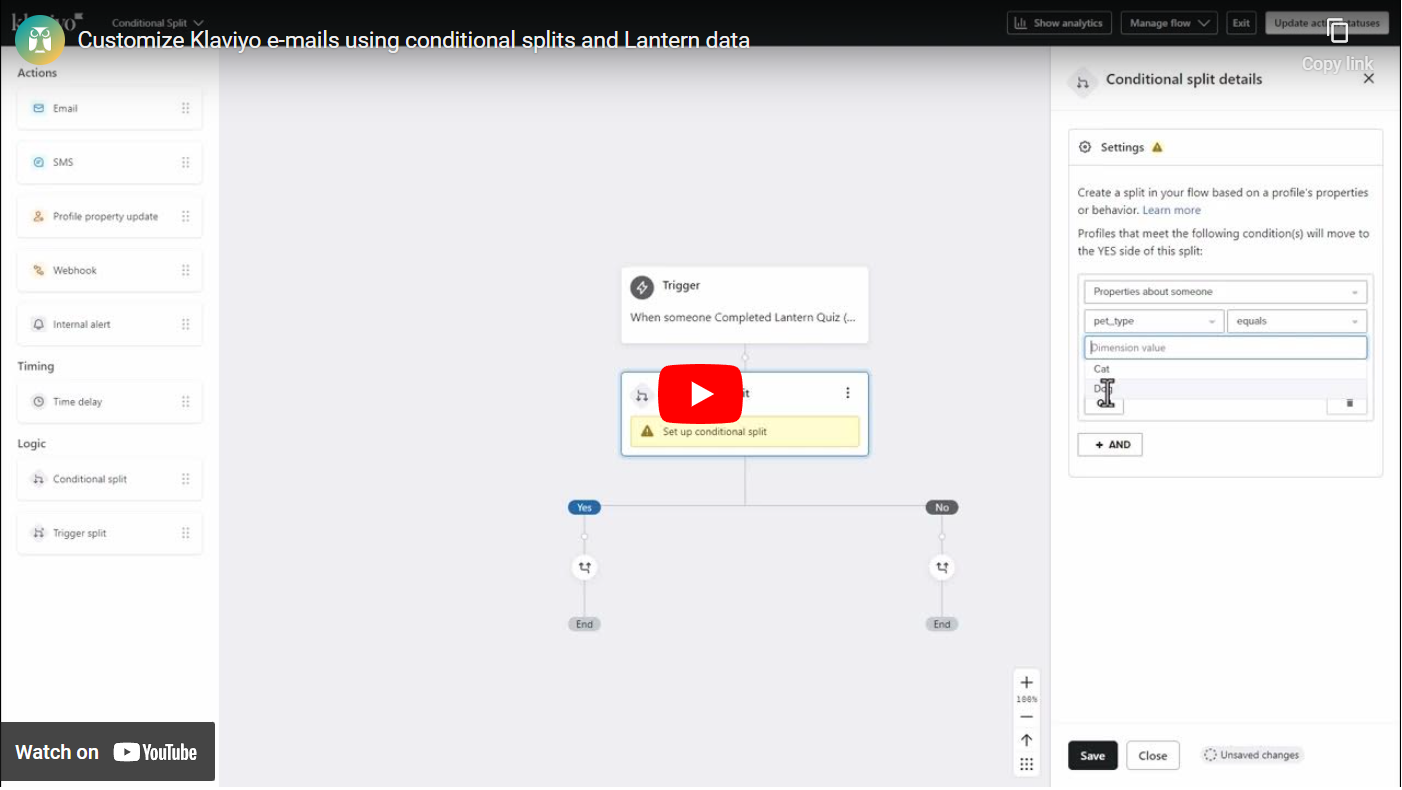This screenshot has width=1402, height=790.
Task: Click the Profile property update label
Action: pyautogui.click(x=105, y=216)
